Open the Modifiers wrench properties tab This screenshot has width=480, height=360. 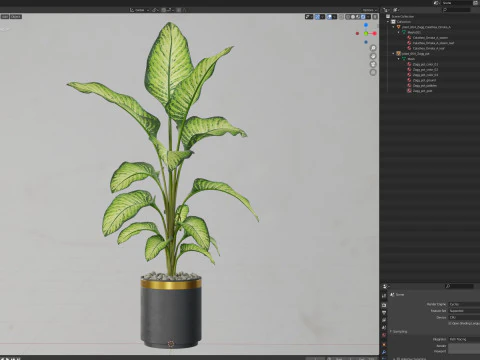[384, 352]
